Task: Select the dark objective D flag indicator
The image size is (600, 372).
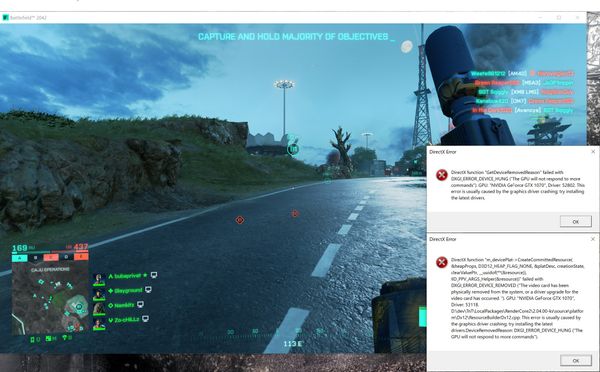Action: [x=66, y=257]
